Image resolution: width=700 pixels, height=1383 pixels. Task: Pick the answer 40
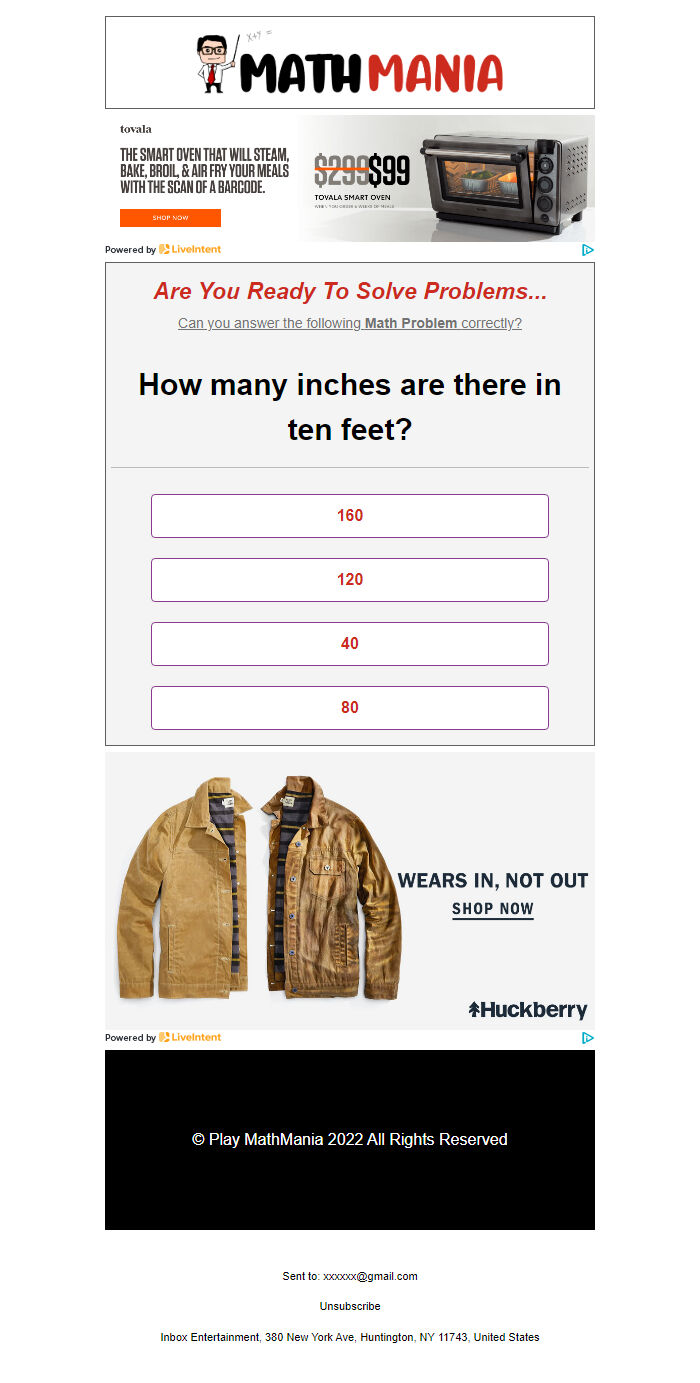click(x=350, y=644)
